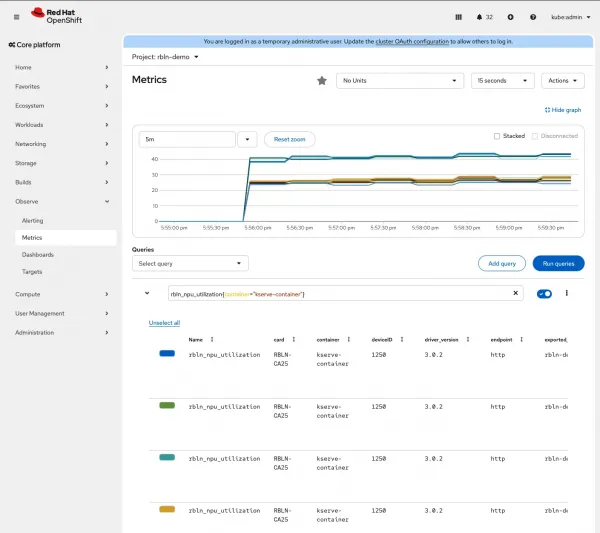
Task: Sort table by card column
Action: click(294, 339)
